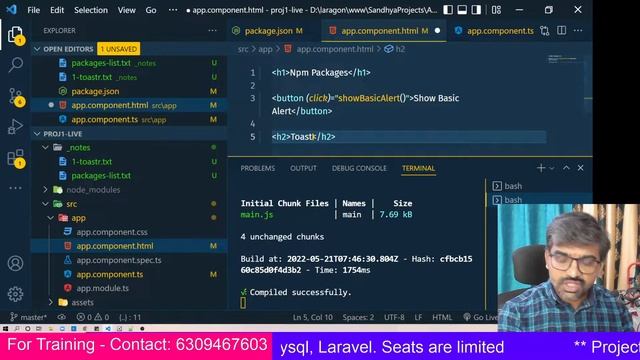The image size is (640, 360).
Task: Change language mode HTML
Action: tap(442, 317)
